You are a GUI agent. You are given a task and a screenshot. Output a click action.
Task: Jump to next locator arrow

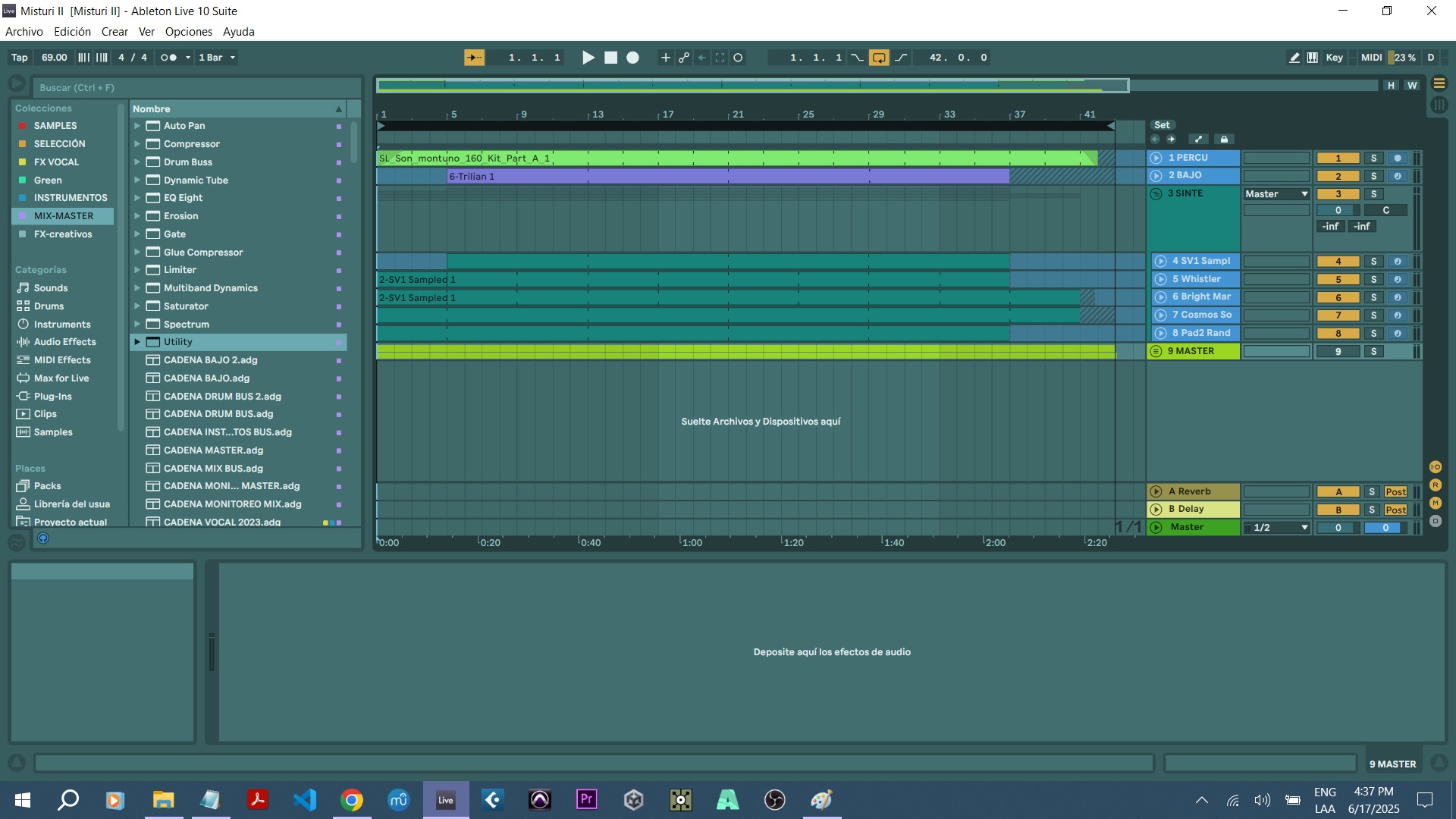(x=1172, y=140)
